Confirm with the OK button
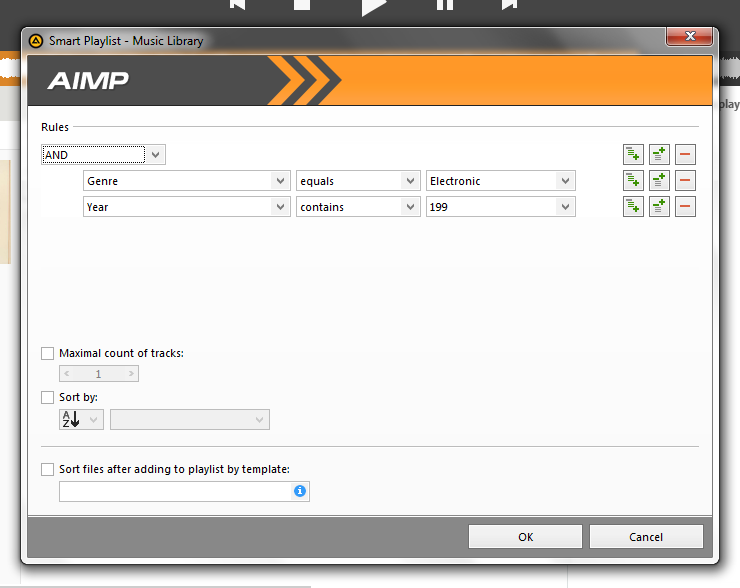Image resolution: width=740 pixels, height=588 pixels. tap(525, 537)
